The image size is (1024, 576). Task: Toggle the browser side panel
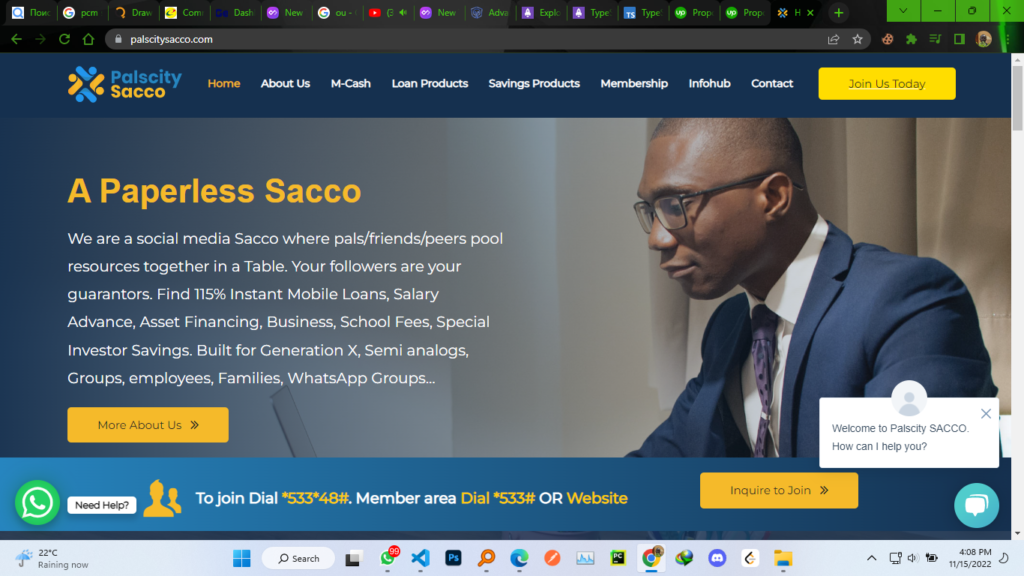coord(959,39)
